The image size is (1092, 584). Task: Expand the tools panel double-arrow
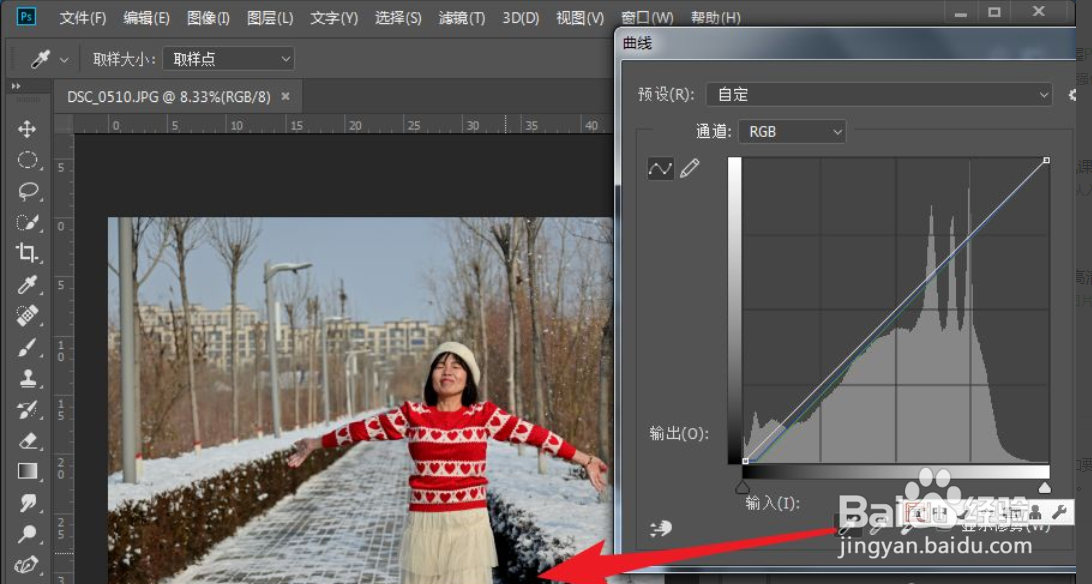pyautogui.click(x=15, y=86)
